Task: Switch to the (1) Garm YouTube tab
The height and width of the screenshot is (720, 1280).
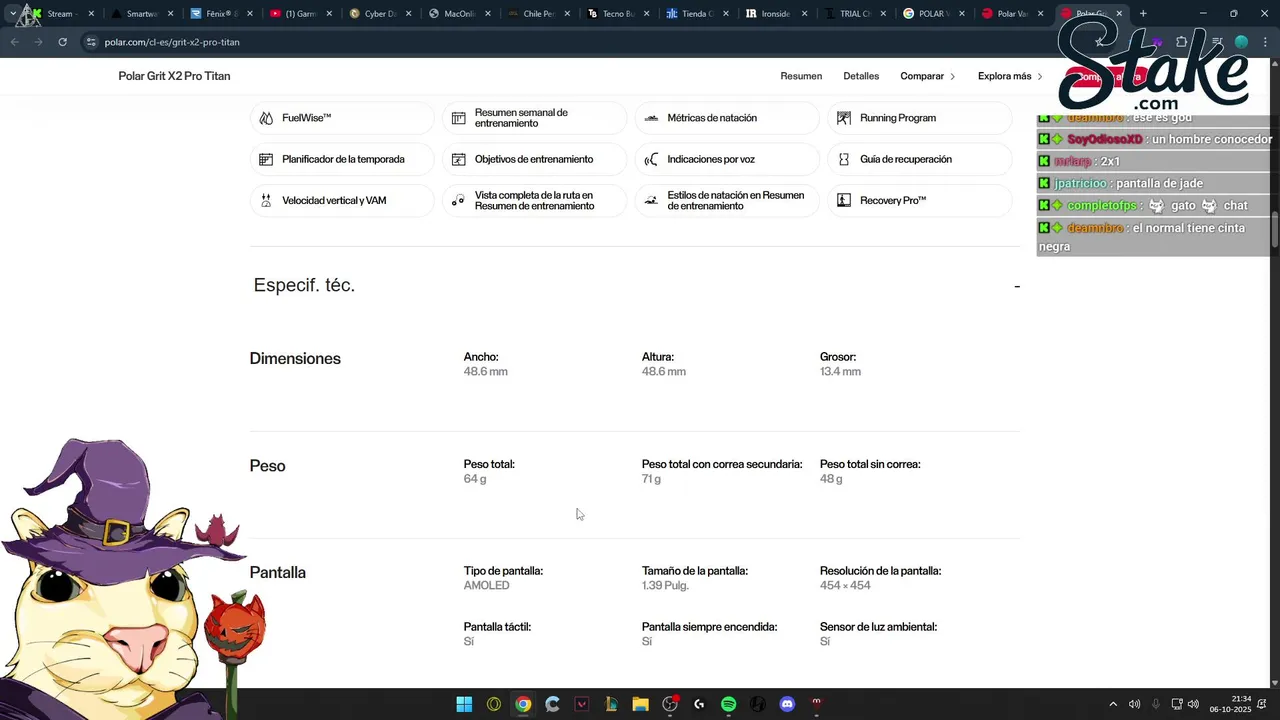Action: tap(300, 14)
